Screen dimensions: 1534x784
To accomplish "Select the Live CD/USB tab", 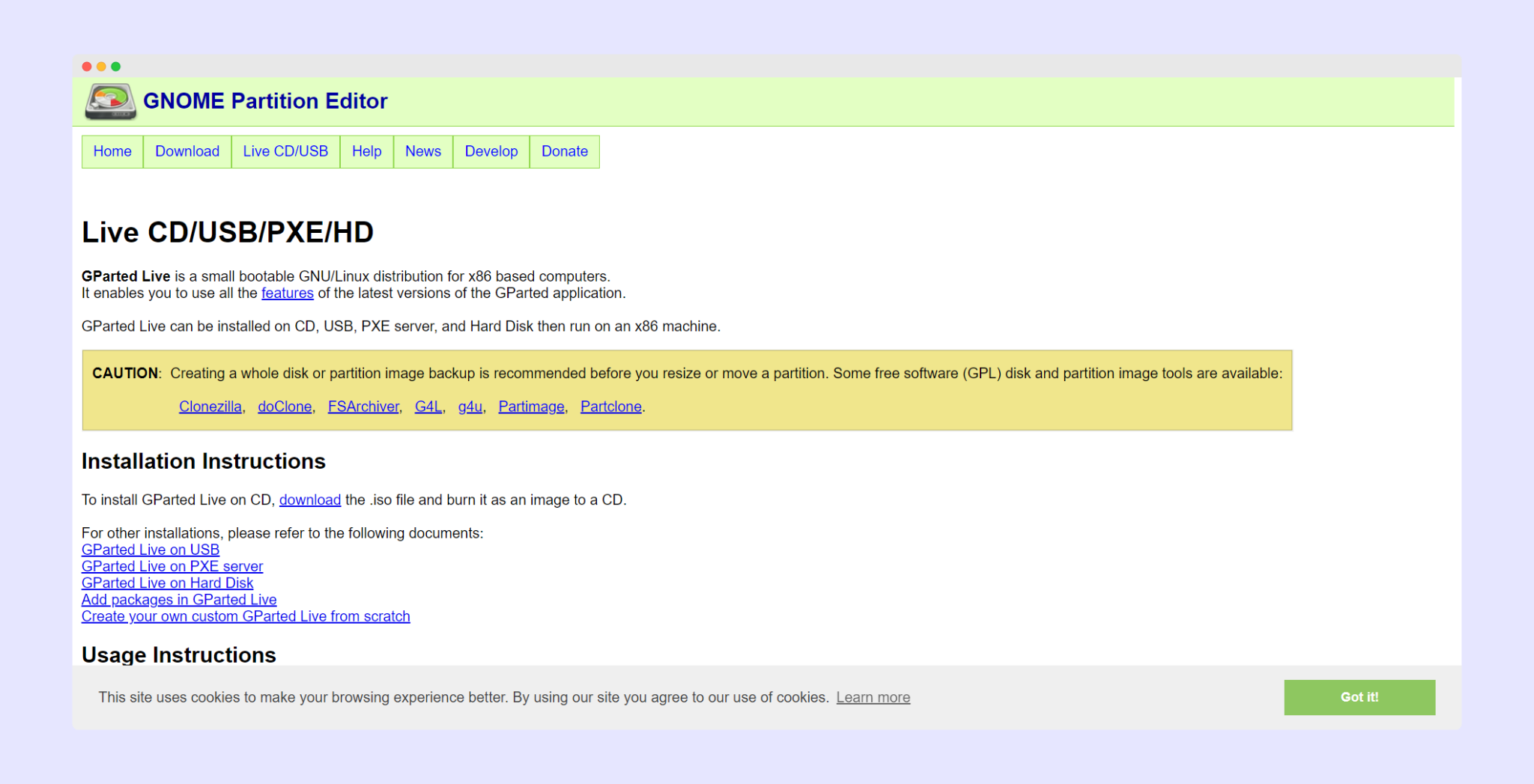I will click(285, 151).
